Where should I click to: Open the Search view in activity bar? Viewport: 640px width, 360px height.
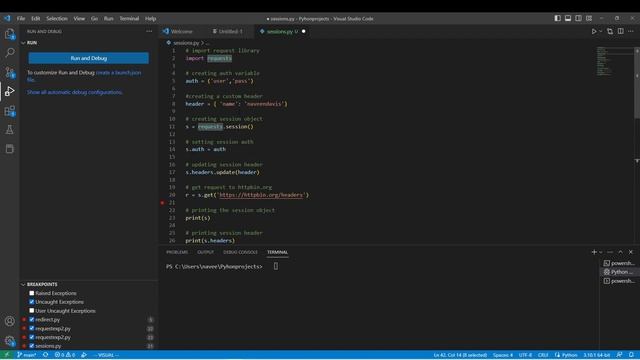click(x=9, y=52)
